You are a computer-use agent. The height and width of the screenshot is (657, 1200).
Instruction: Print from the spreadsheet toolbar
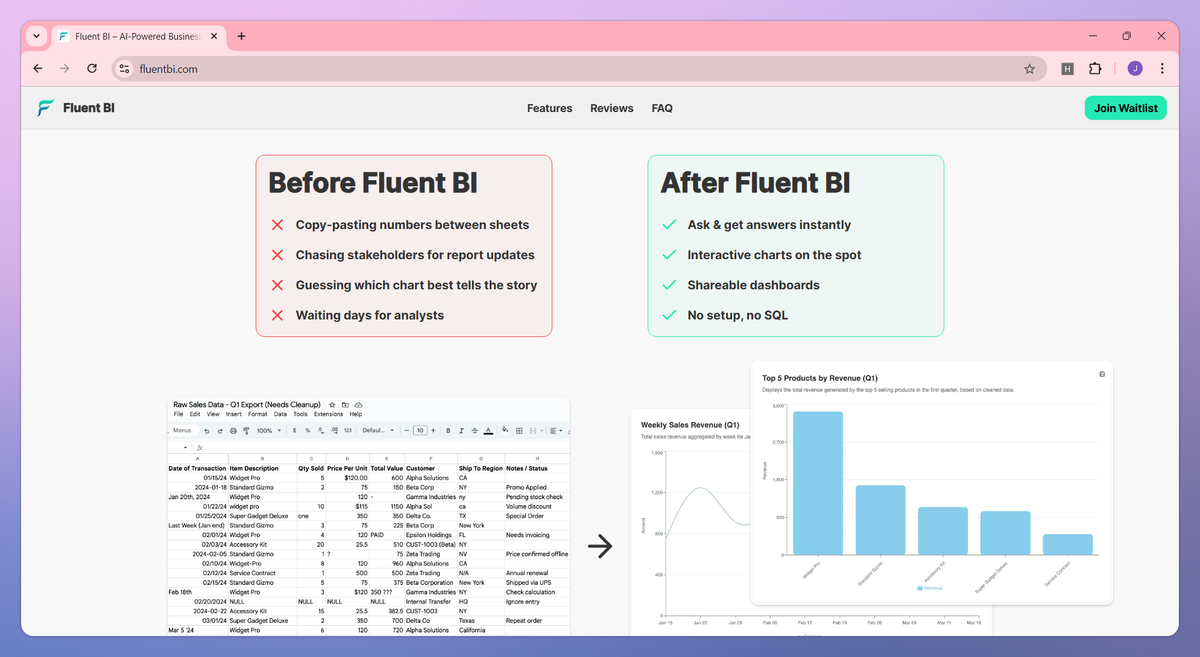pyautogui.click(x=233, y=431)
